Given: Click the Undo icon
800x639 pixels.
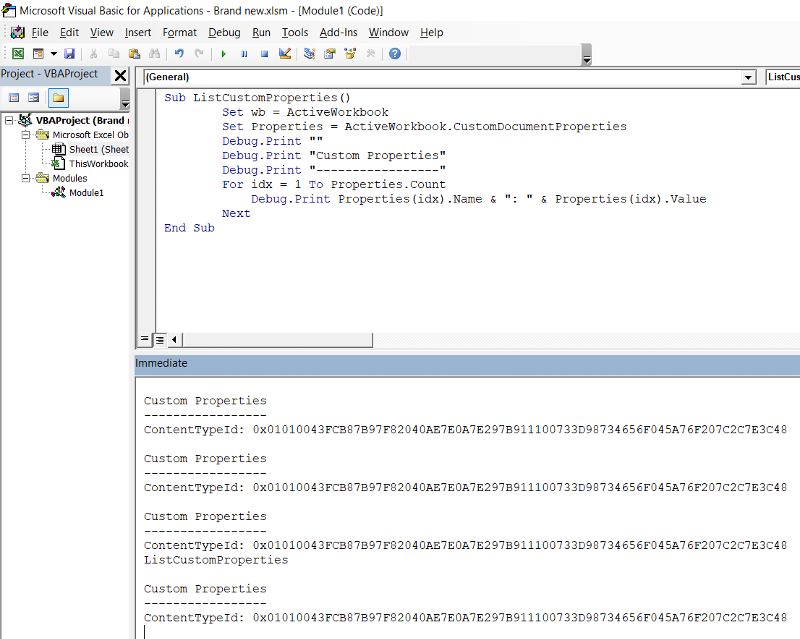Looking at the screenshot, I should click(178, 52).
